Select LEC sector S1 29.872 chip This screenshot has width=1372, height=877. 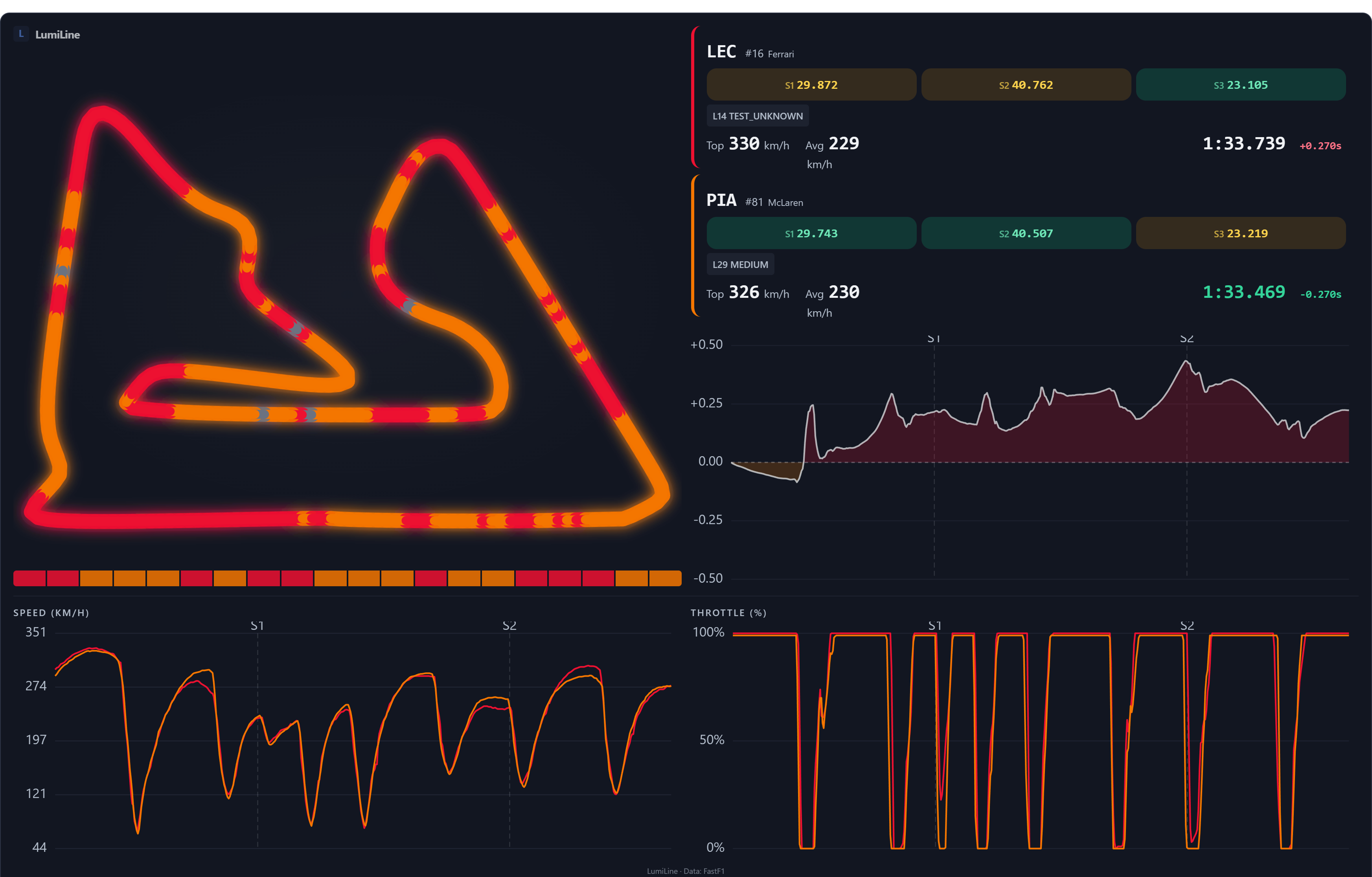[811, 85]
